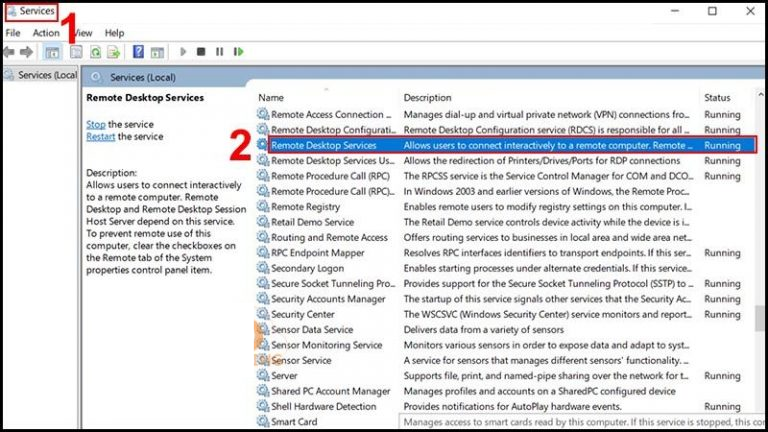Click the vertical scrollbar thumb of services list
768x432 pixels.
pyautogui.click(x=760, y=318)
